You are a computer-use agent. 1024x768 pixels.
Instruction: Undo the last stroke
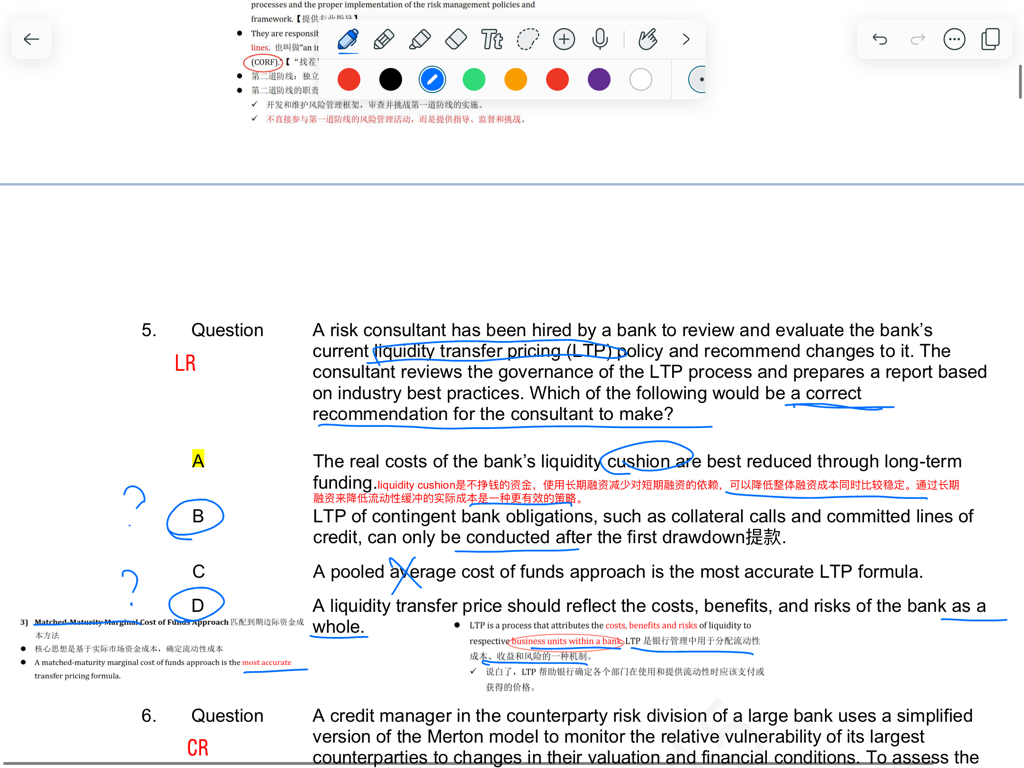[880, 39]
